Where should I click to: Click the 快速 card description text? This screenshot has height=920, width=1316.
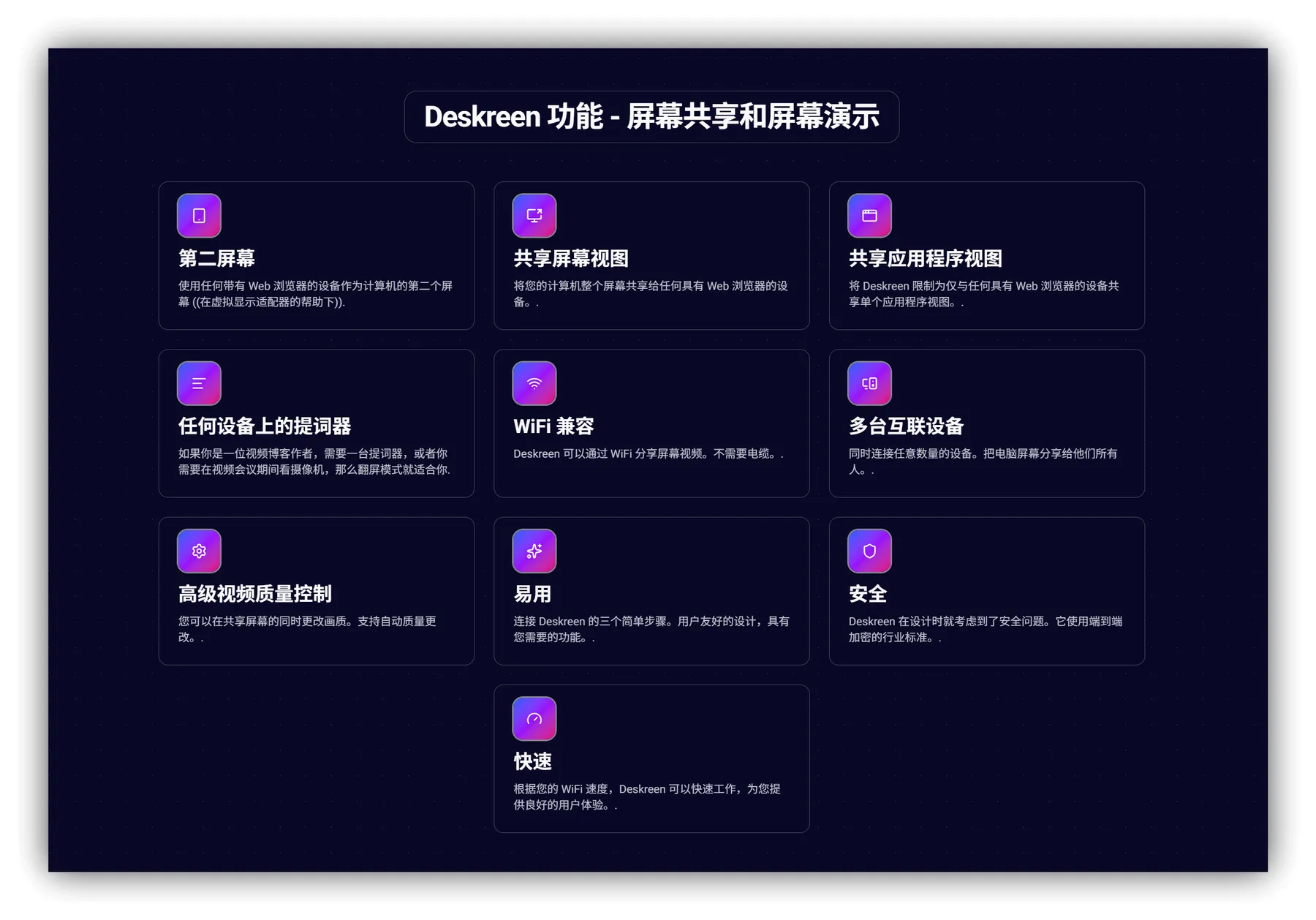coord(647,796)
